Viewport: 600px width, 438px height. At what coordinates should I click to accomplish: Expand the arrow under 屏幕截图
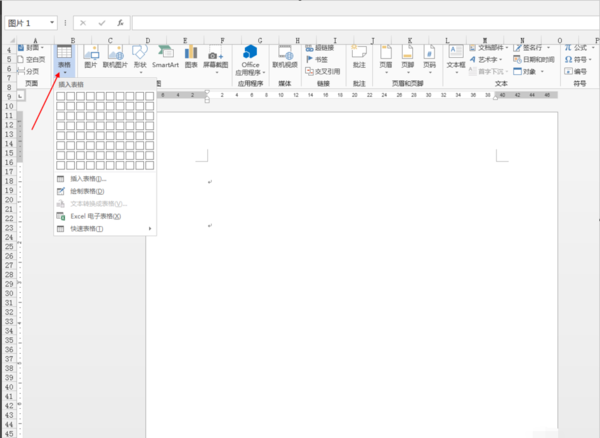(x=216, y=72)
